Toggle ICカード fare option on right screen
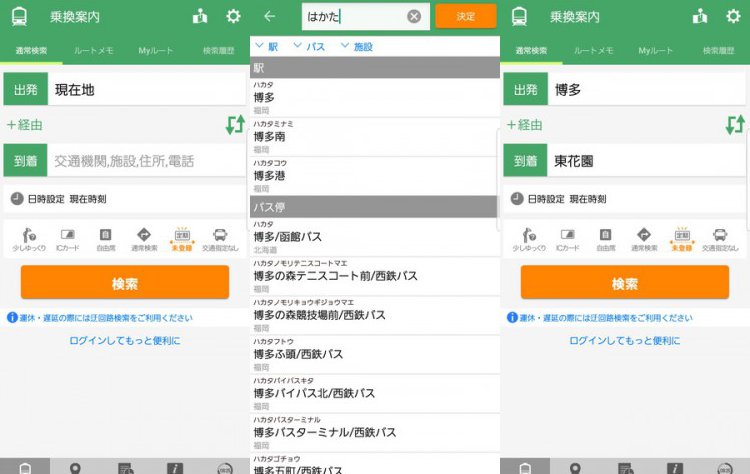 (567, 239)
